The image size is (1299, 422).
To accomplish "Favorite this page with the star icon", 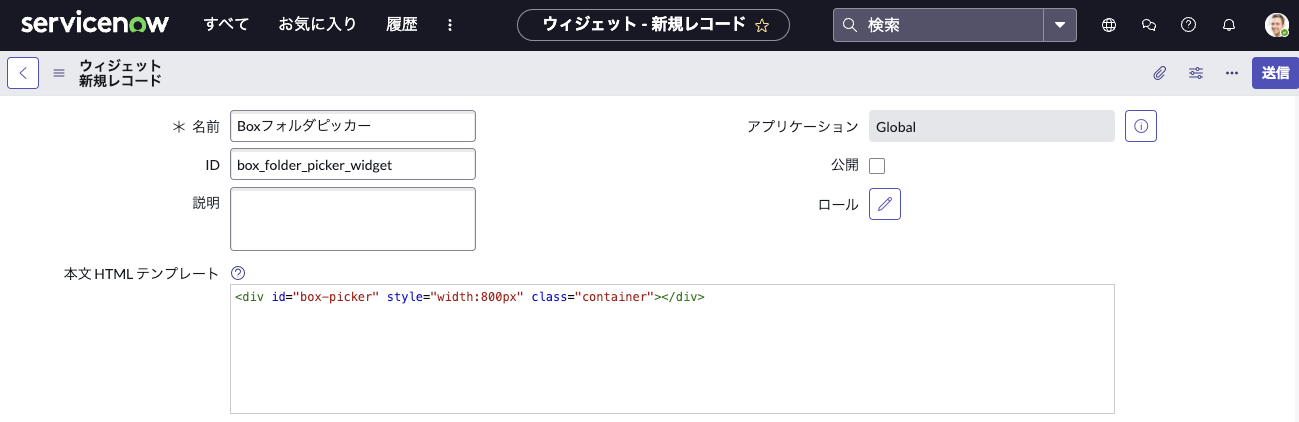I will [762, 26].
